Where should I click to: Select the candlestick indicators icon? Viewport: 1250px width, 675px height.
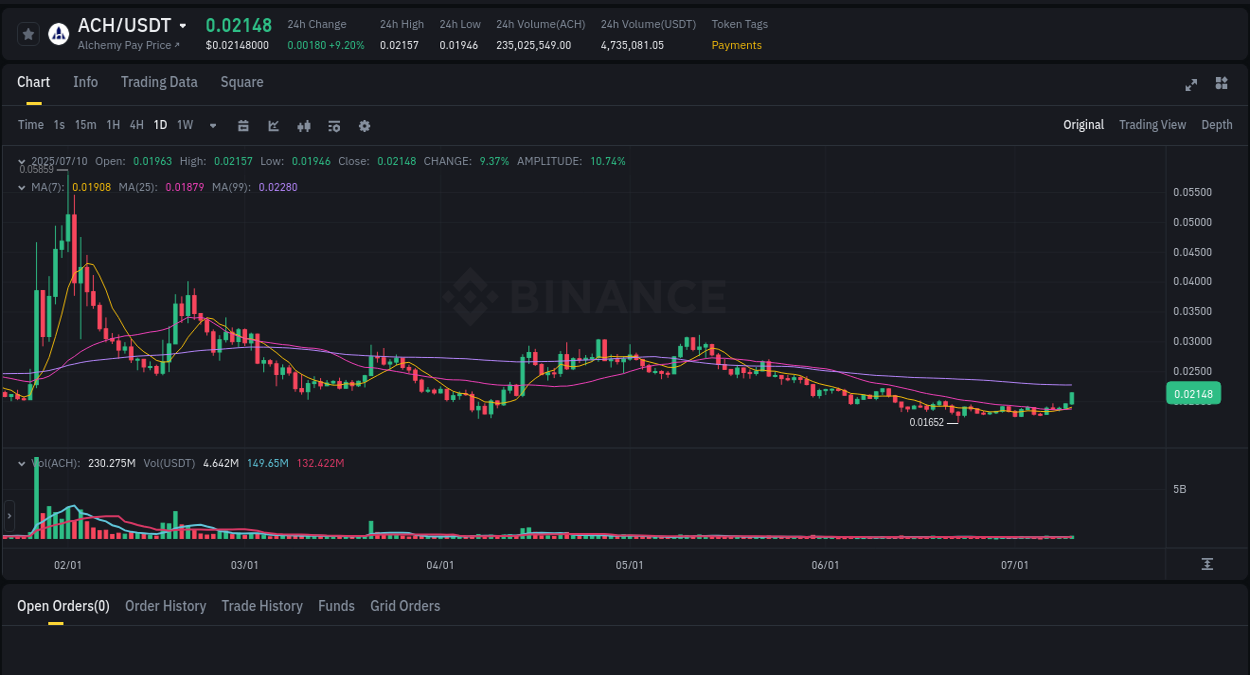303,125
